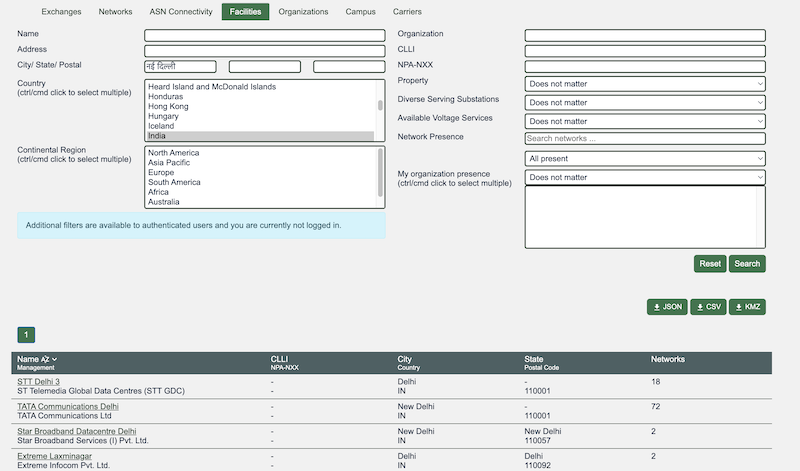Open Diverse Serving Substations dropdown

click(x=645, y=103)
